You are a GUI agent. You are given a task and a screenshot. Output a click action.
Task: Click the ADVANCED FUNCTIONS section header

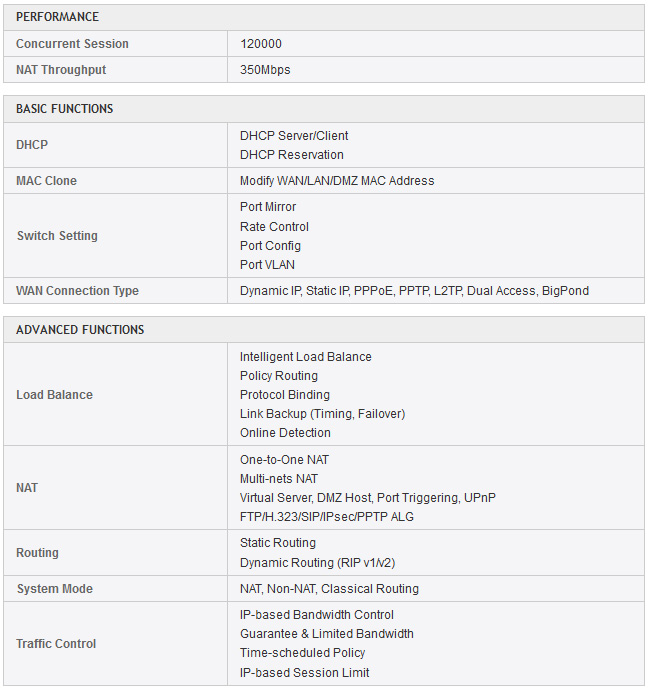[x=80, y=330]
